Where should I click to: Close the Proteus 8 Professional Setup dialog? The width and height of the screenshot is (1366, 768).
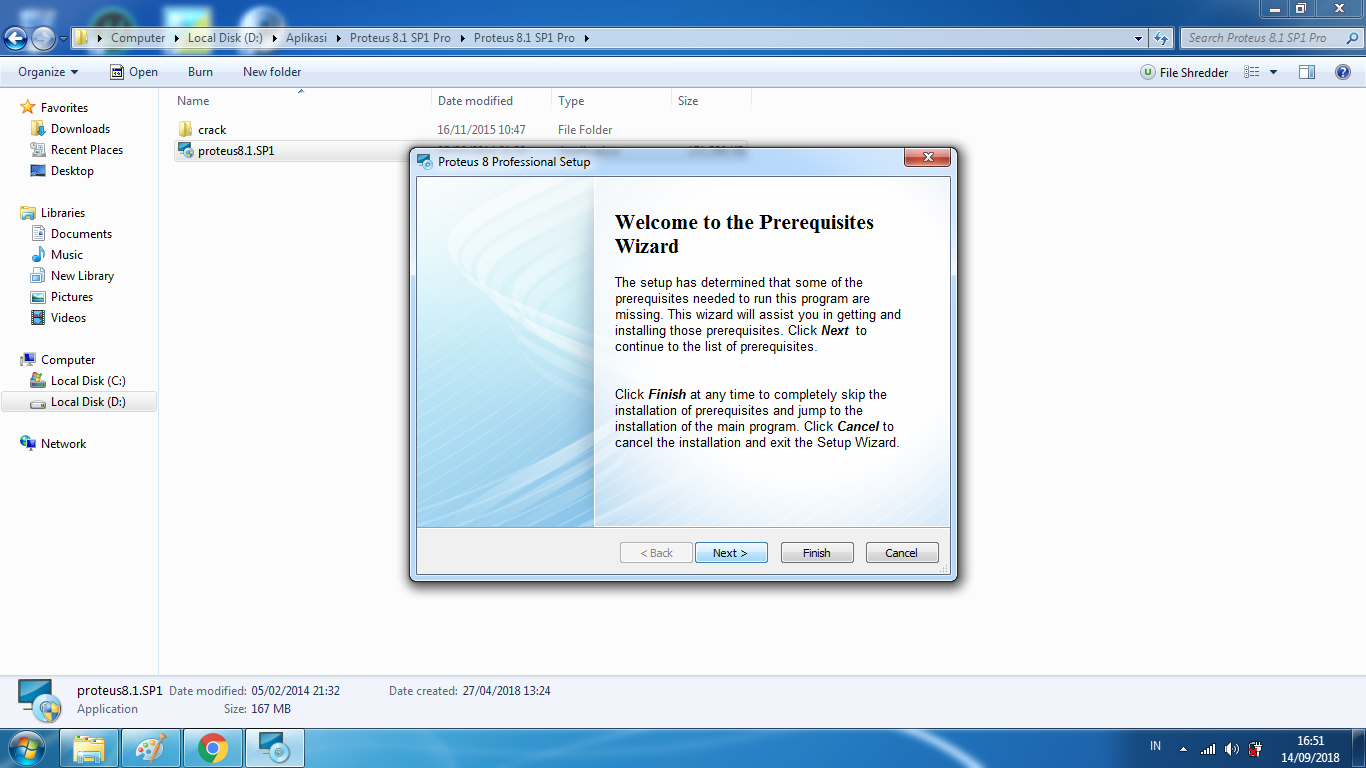(927, 158)
